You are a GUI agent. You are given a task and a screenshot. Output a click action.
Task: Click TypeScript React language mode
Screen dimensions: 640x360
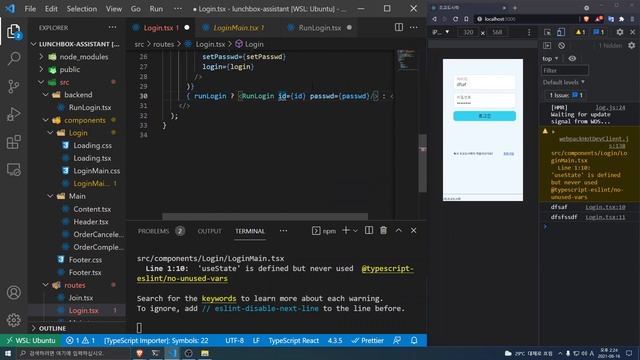click(x=293, y=340)
